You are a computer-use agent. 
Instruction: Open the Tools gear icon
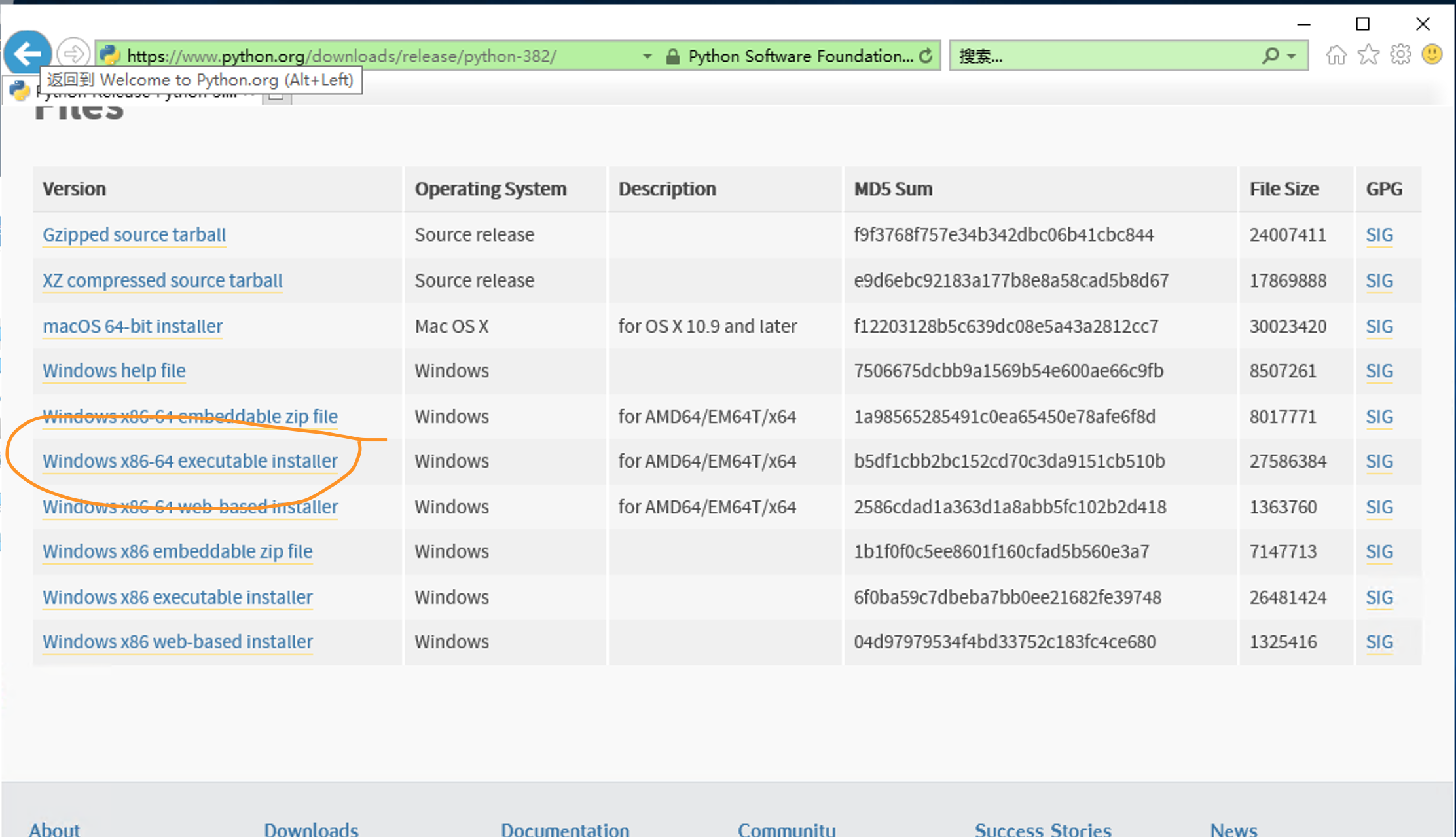(1400, 55)
